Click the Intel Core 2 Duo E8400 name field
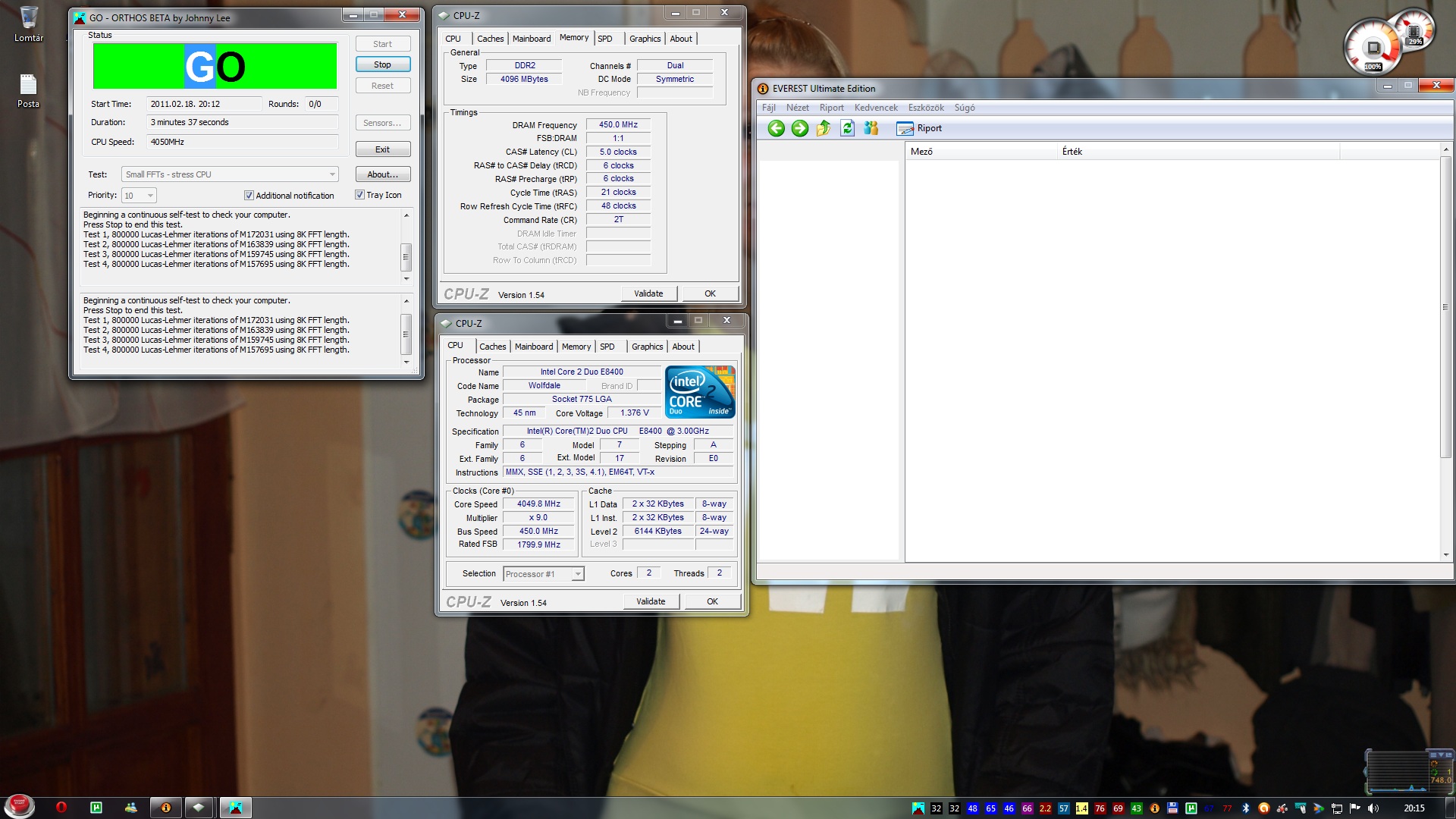The width and height of the screenshot is (1456, 819). 582,372
